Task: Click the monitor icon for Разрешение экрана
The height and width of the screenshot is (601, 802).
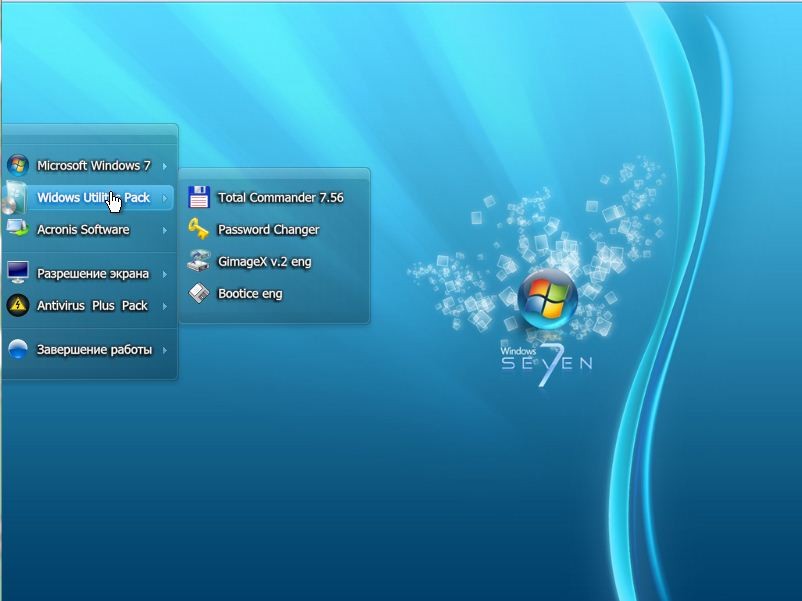Action: coord(18,272)
